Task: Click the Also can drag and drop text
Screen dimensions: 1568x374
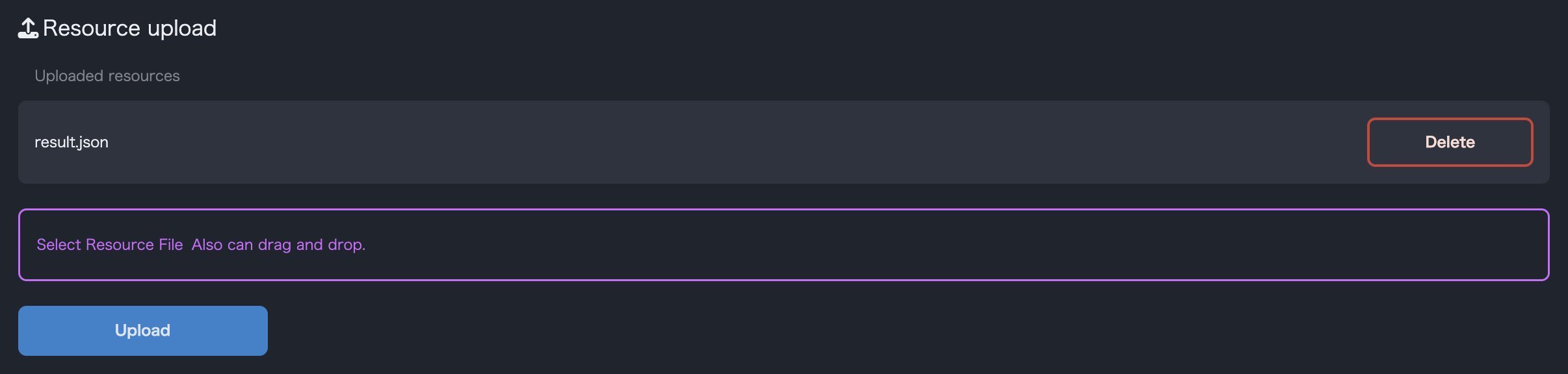Action: [x=278, y=245]
